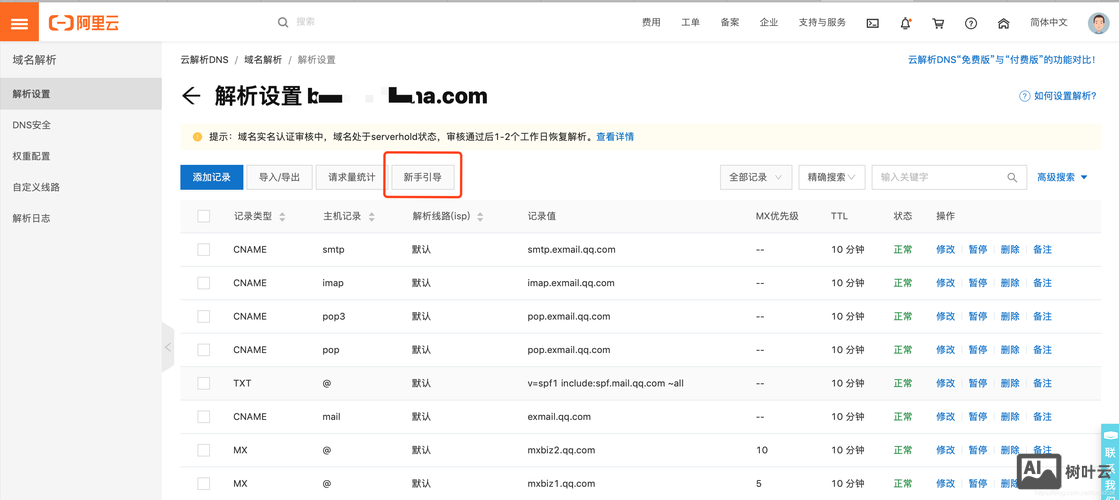This screenshot has width=1119, height=500.
Task: Click 修改 for the smtp record
Action: [x=946, y=250]
